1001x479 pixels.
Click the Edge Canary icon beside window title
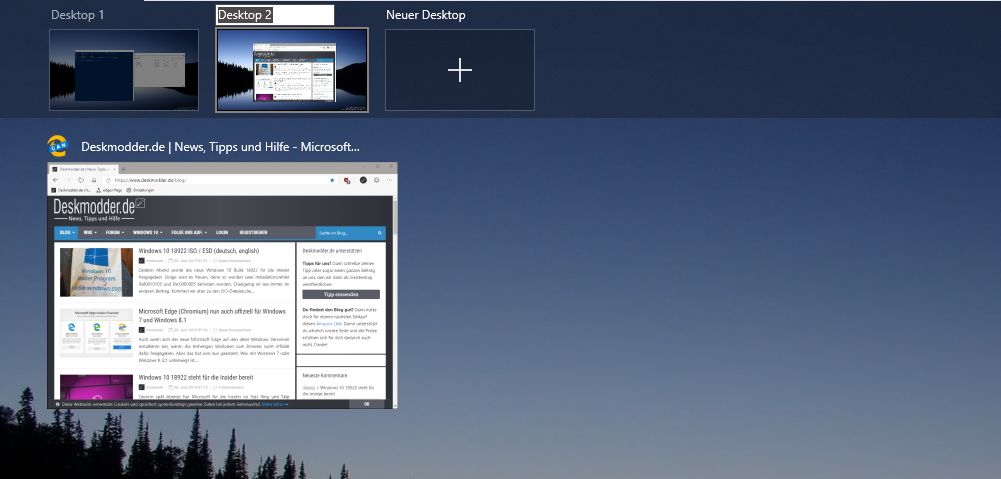point(58,146)
